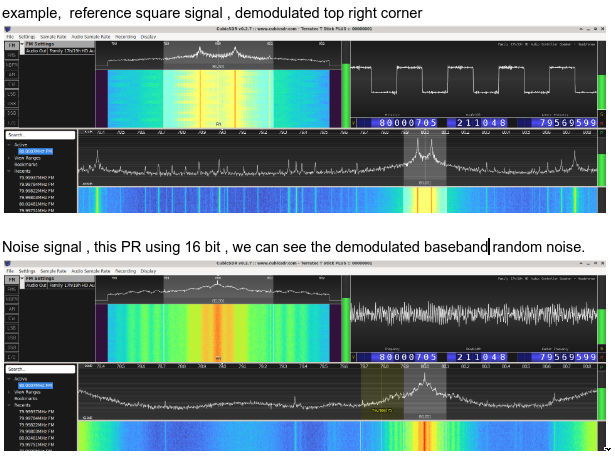
Task: Select LSB mode in noise-signal CubicSDR screenshot
Action: click(x=12, y=328)
